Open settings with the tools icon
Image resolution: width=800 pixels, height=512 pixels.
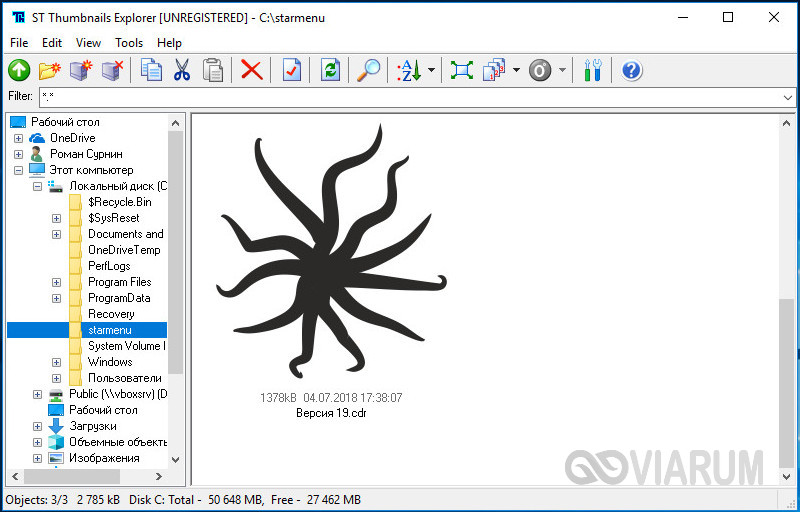coord(592,70)
